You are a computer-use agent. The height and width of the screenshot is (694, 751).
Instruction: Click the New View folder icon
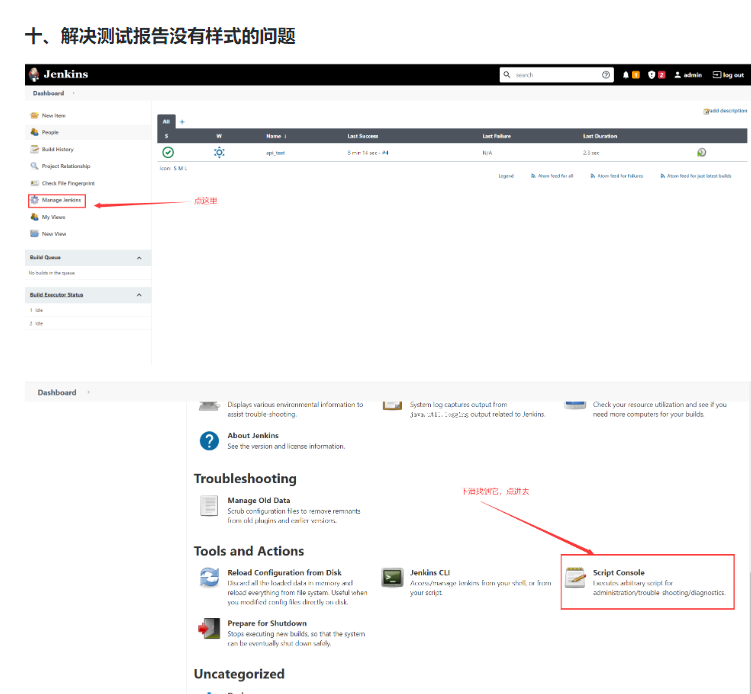point(34,234)
